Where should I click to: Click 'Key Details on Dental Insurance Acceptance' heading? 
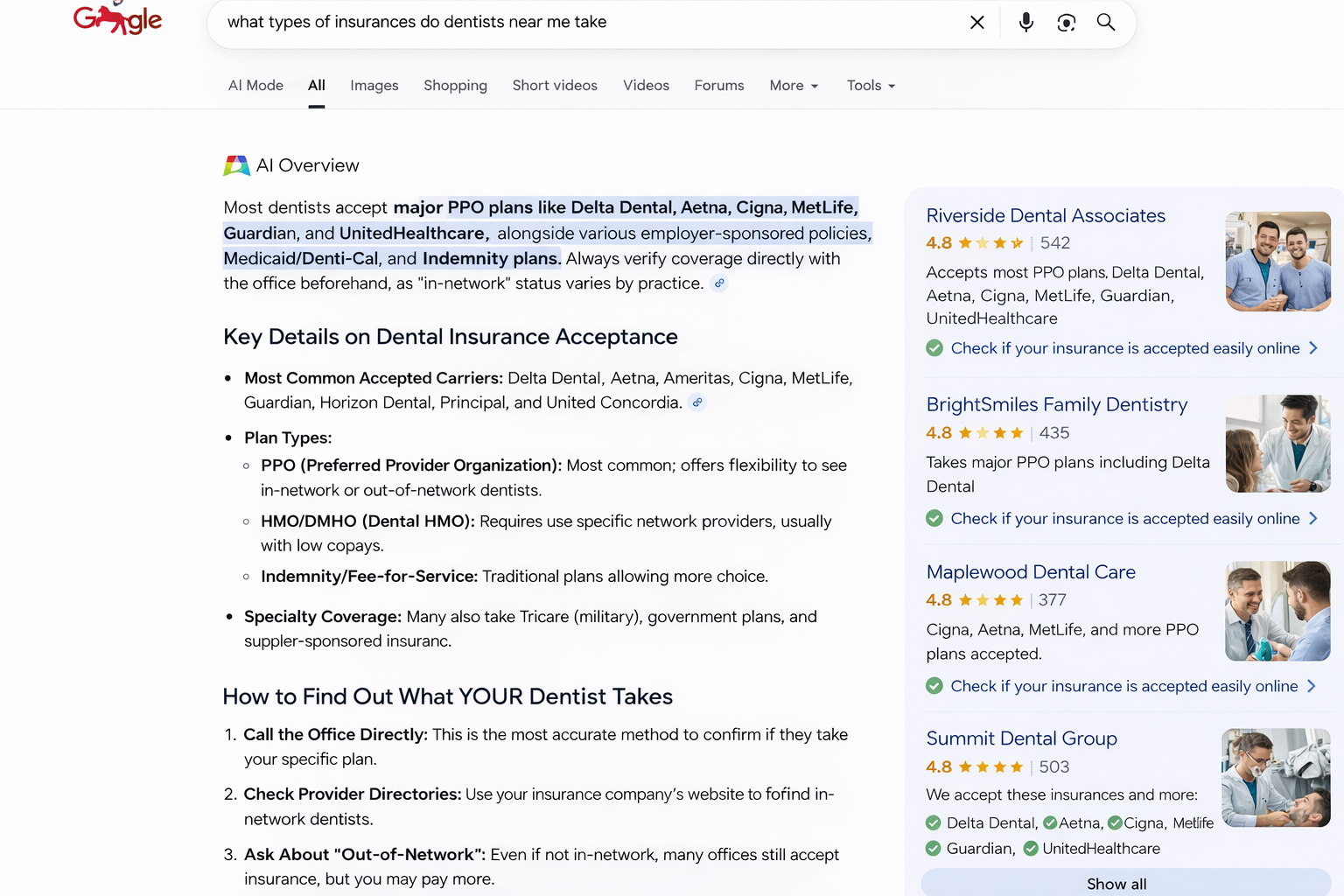pyautogui.click(x=451, y=337)
